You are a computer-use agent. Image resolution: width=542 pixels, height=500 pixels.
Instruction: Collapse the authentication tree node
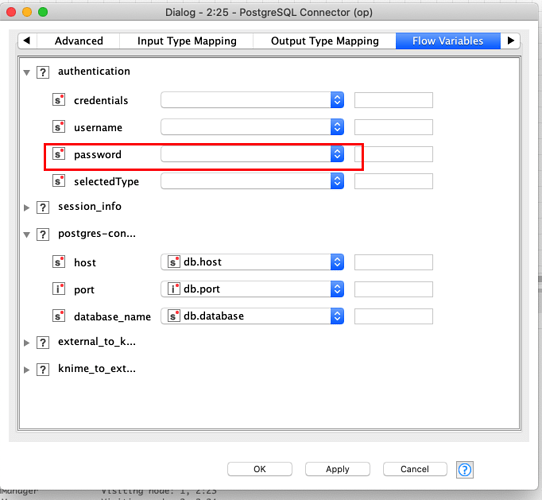(x=27, y=73)
